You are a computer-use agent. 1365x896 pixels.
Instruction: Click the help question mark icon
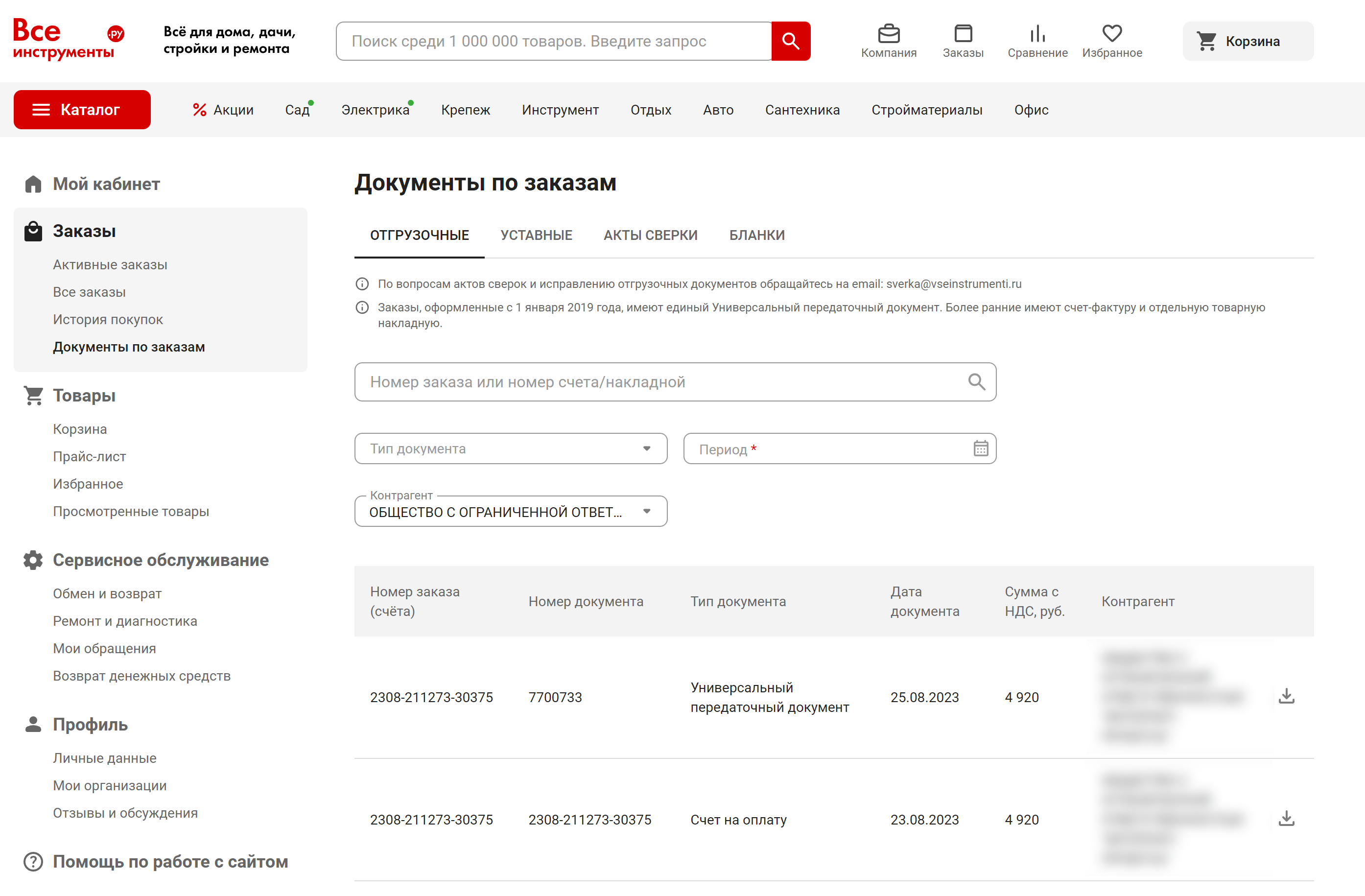(x=33, y=862)
